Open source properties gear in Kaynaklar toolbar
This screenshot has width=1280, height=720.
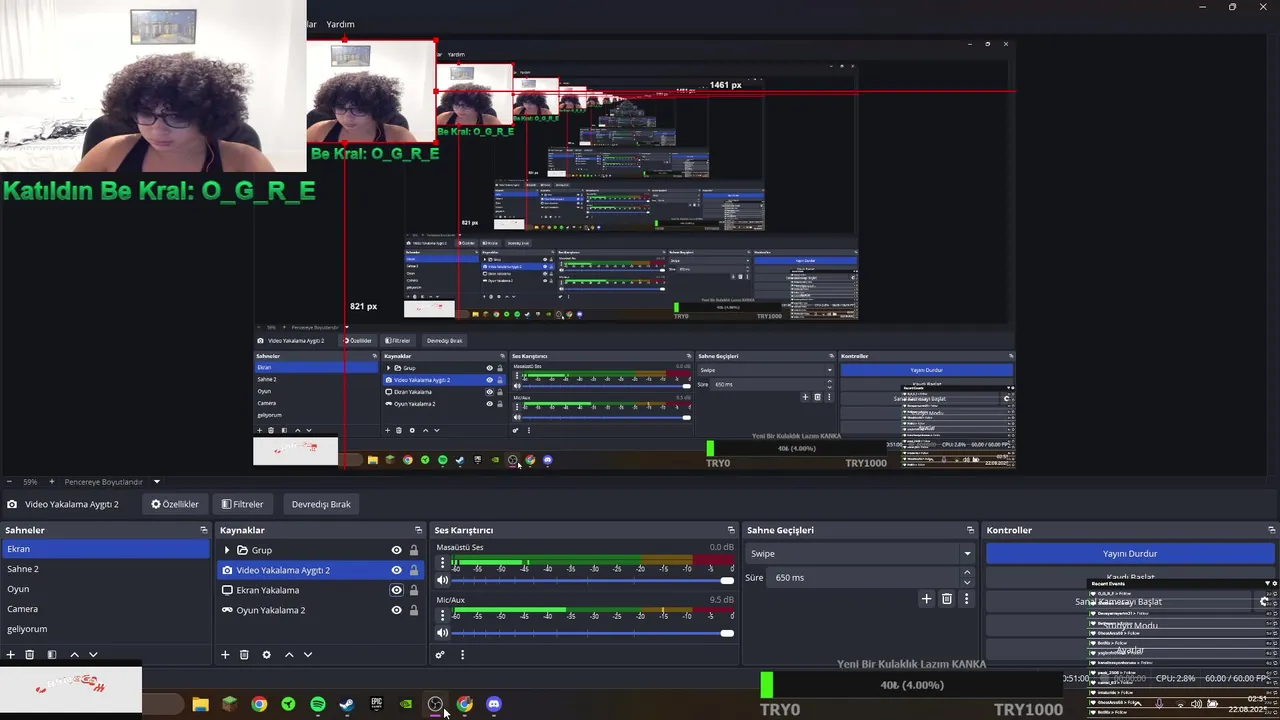click(266, 654)
